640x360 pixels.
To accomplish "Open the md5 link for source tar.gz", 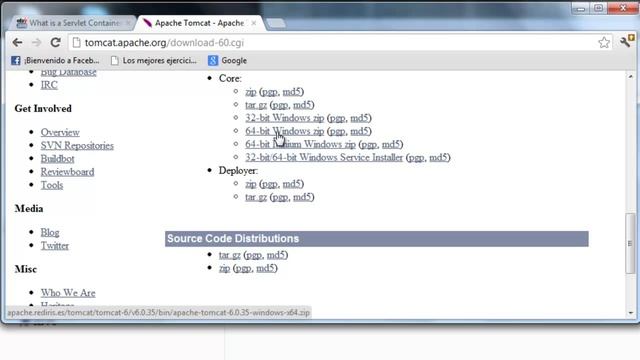I will (276, 255).
